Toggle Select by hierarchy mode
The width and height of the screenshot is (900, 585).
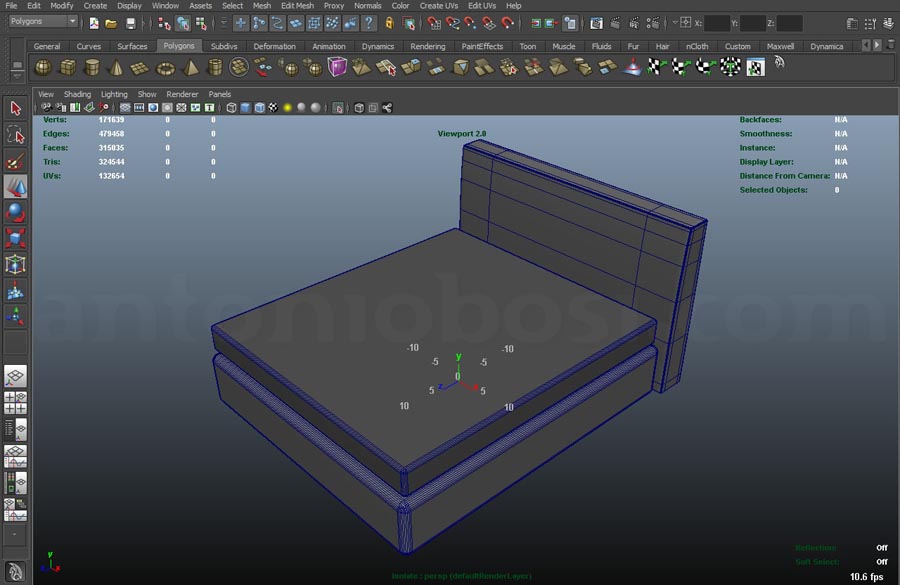click(164, 24)
